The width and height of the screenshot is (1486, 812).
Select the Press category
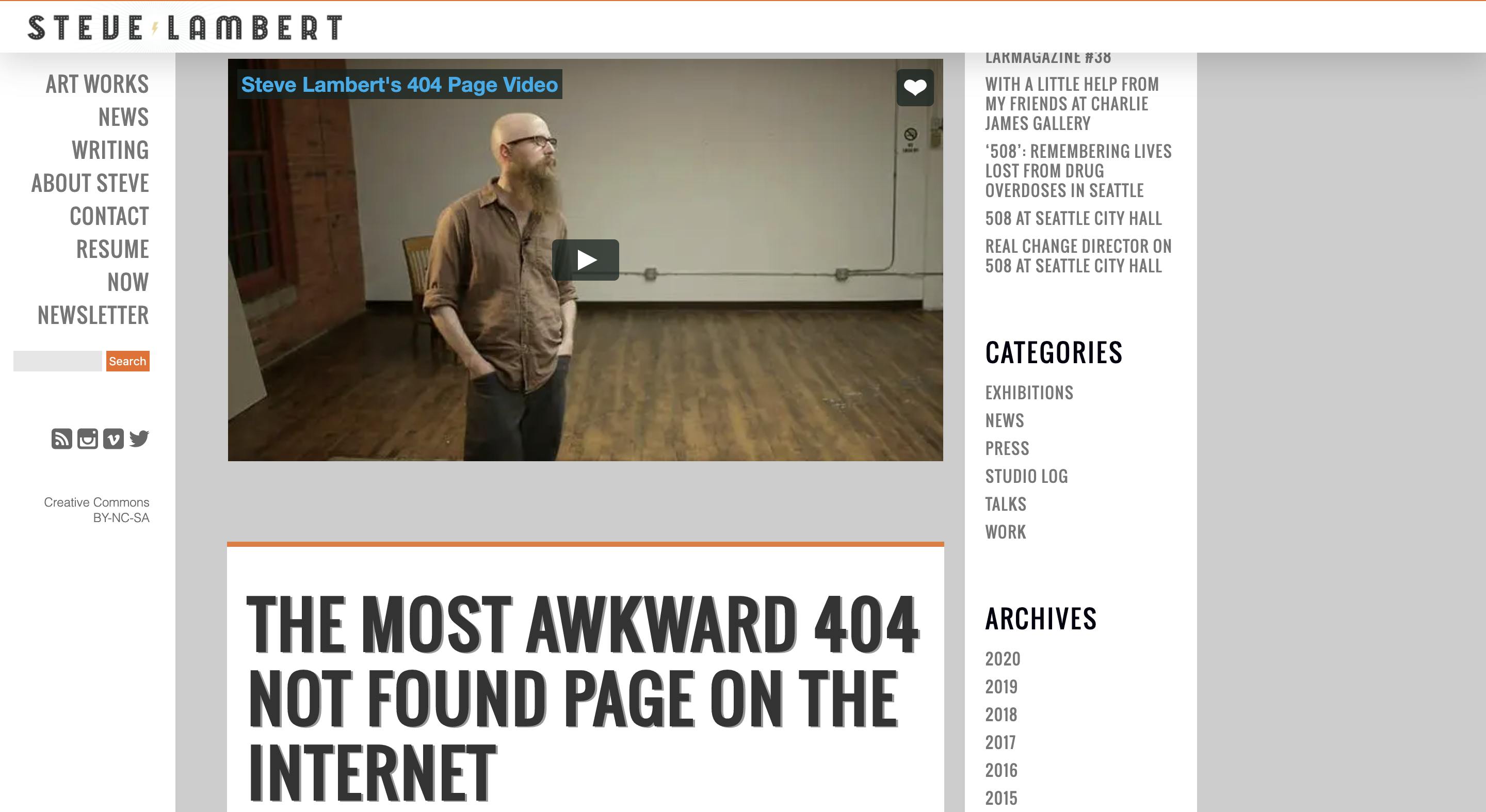point(1007,448)
